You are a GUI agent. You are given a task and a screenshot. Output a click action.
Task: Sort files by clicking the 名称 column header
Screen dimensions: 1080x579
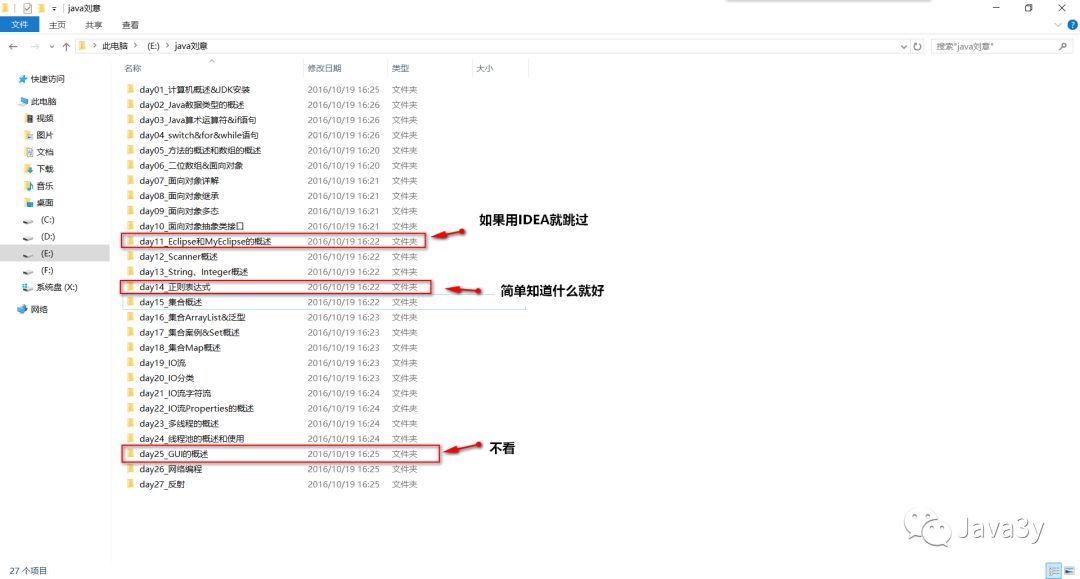pyautogui.click(x=133, y=68)
